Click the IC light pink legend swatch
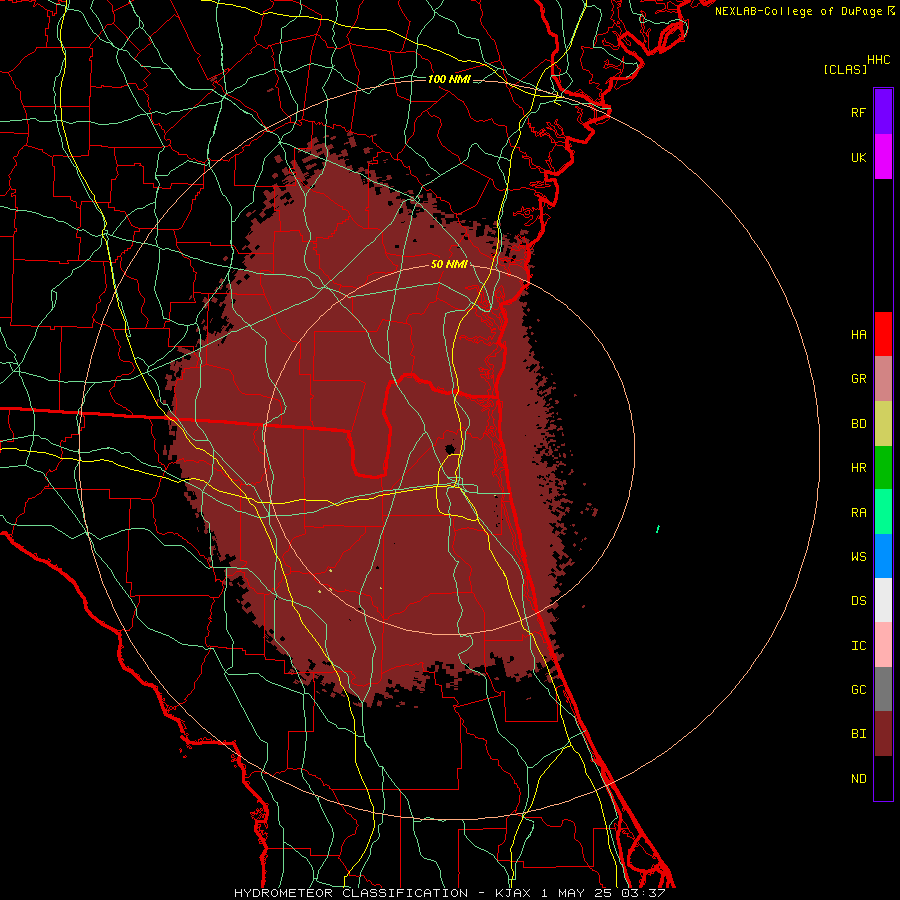Image resolution: width=900 pixels, height=900 pixels. click(x=883, y=645)
